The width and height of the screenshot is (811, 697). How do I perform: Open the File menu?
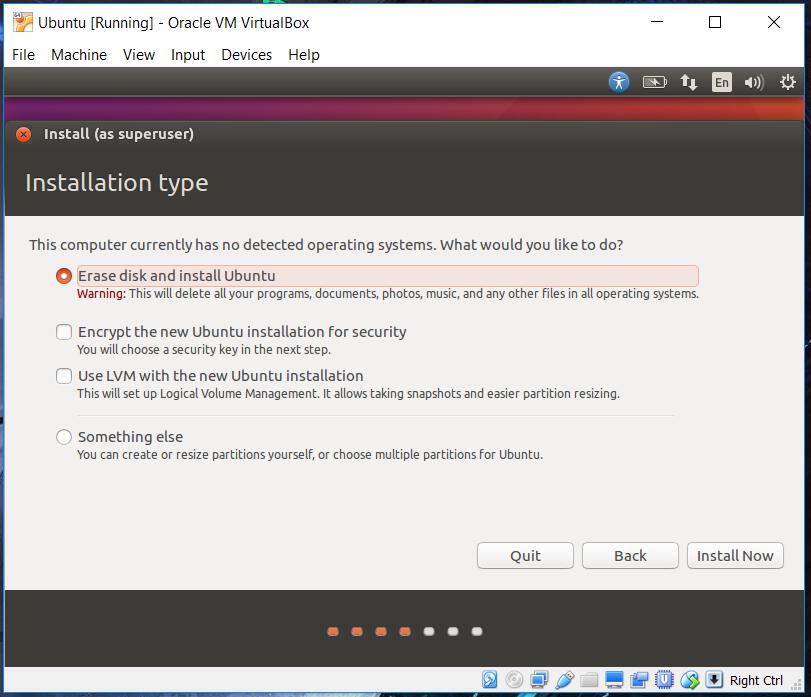pyautogui.click(x=23, y=55)
